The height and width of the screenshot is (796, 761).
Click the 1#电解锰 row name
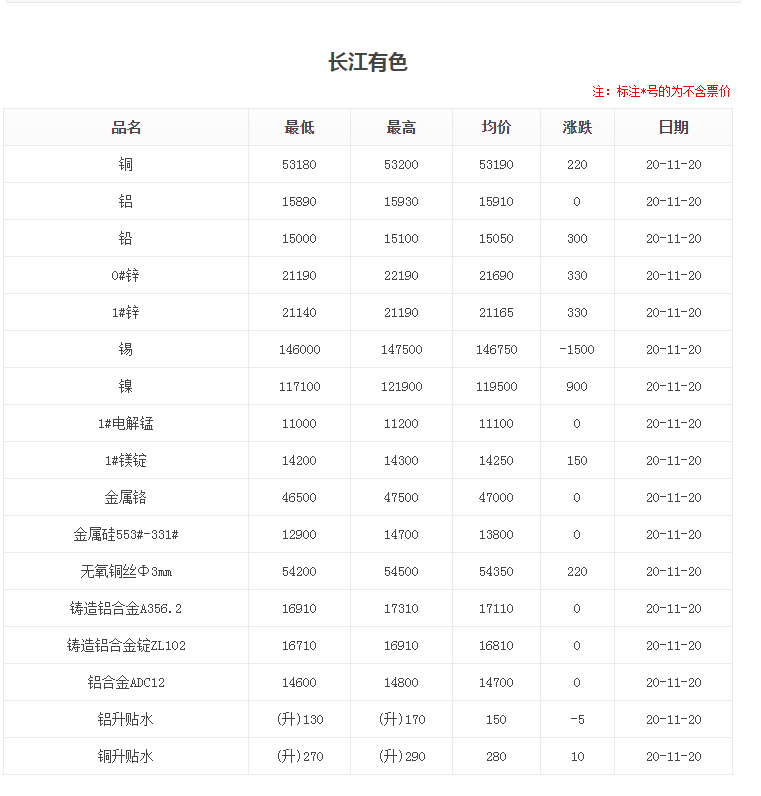point(126,423)
